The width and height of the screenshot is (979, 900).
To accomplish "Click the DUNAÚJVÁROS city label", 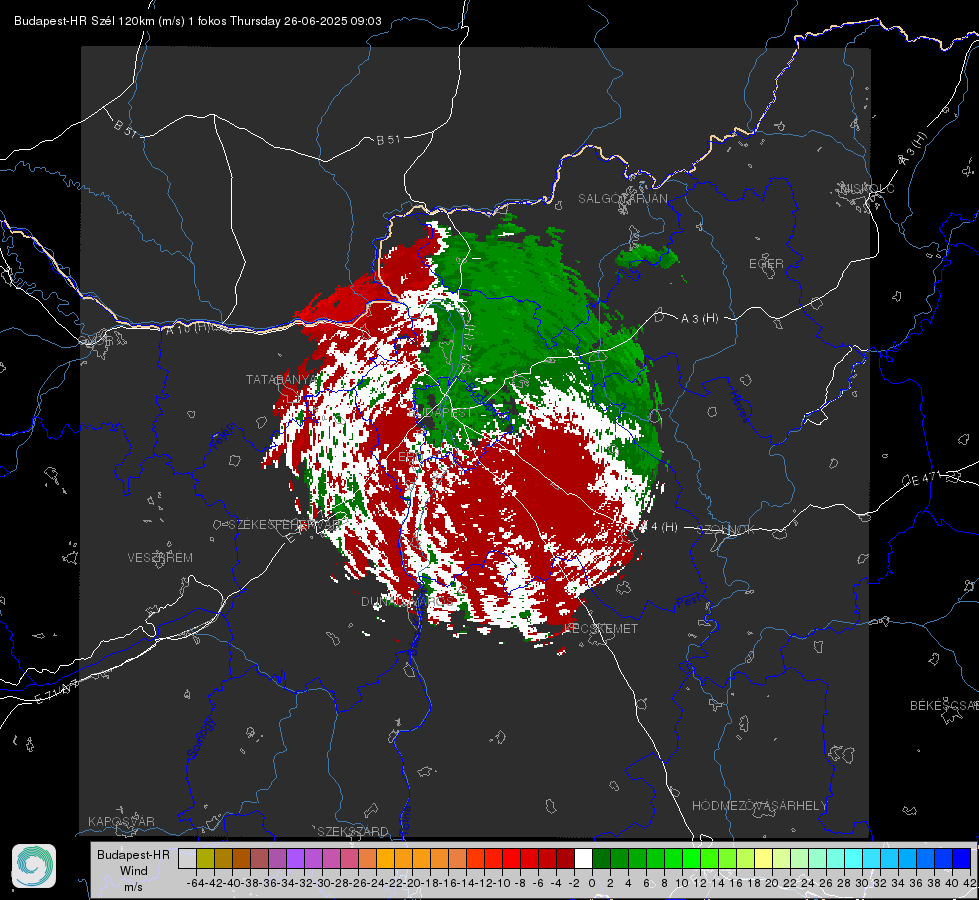I will 408,601.
